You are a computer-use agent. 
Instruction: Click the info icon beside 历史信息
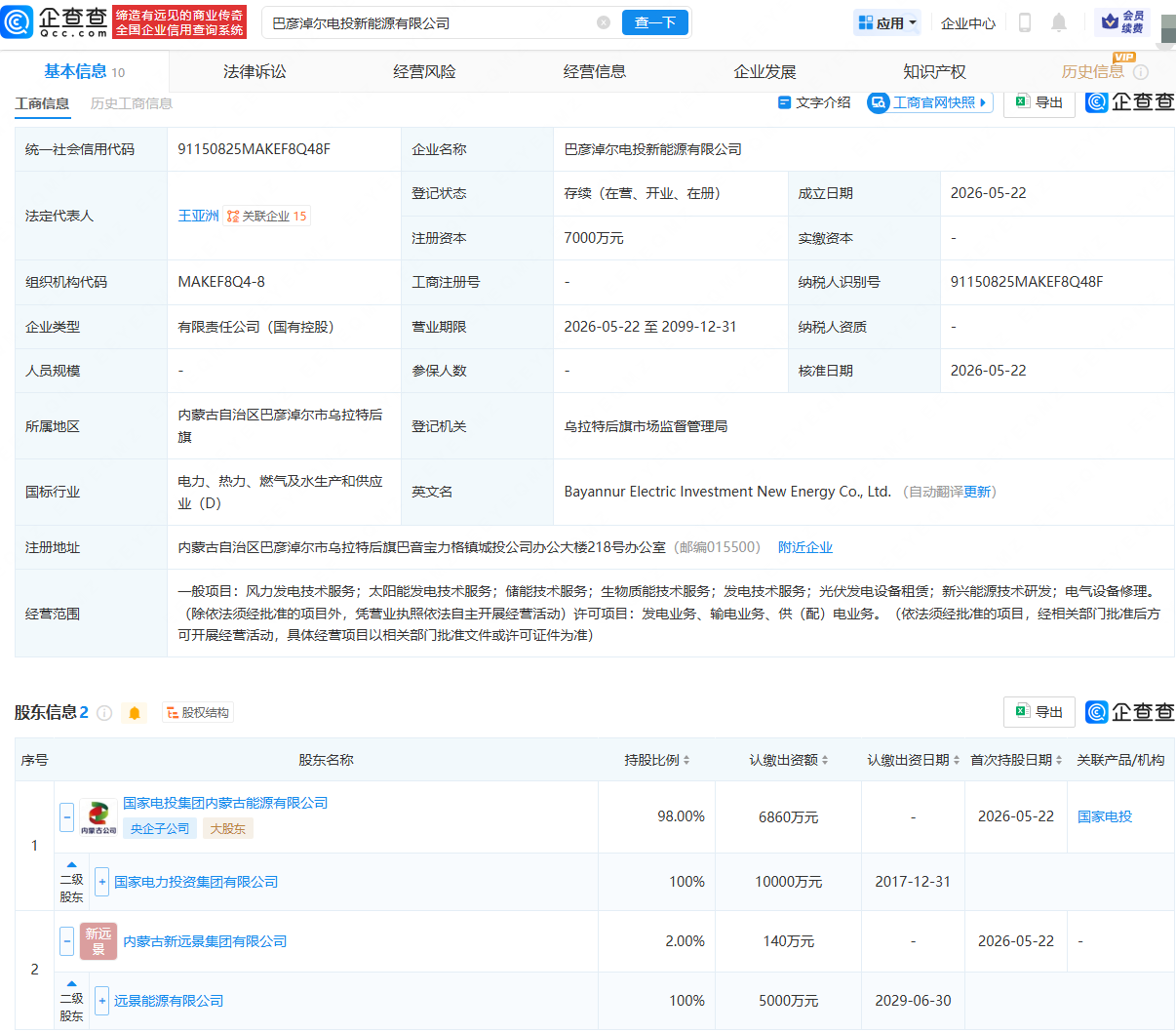coord(1141,72)
